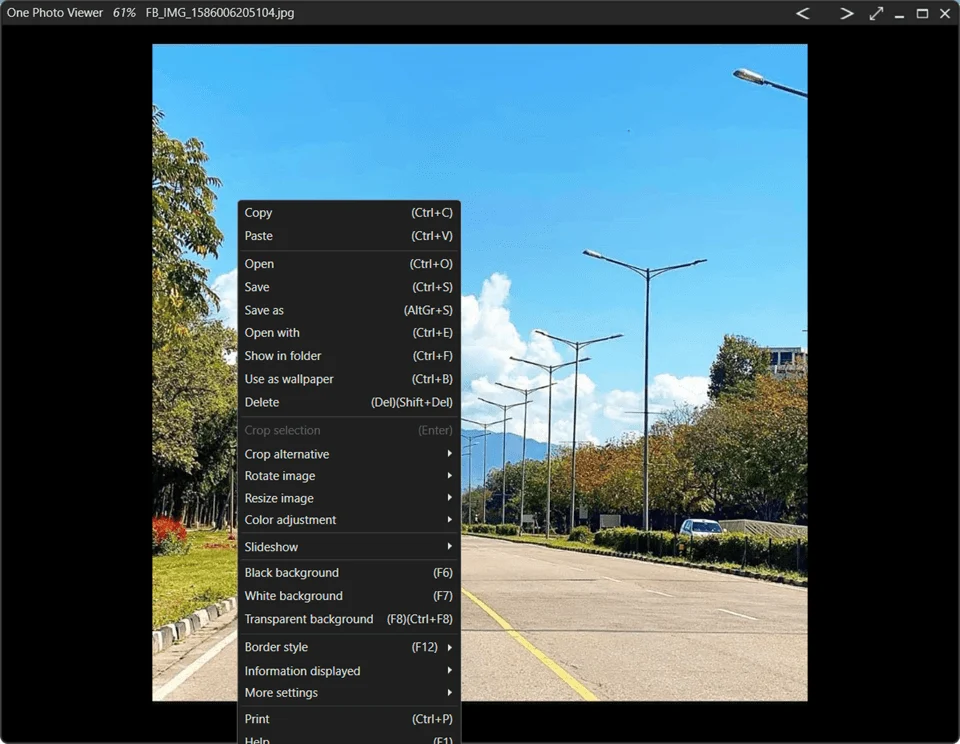Image resolution: width=960 pixels, height=744 pixels.
Task: Close the One Photo Viewer window
Action: [x=945, y=13]
